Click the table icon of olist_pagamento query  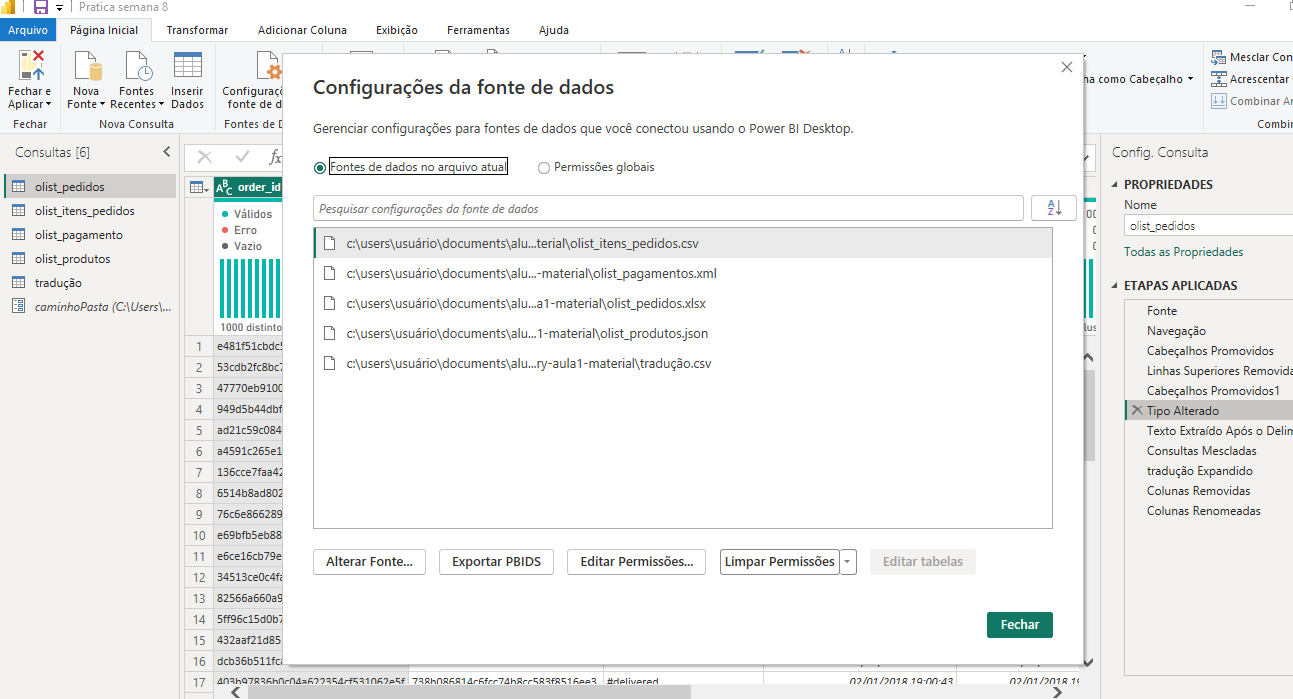18,235
